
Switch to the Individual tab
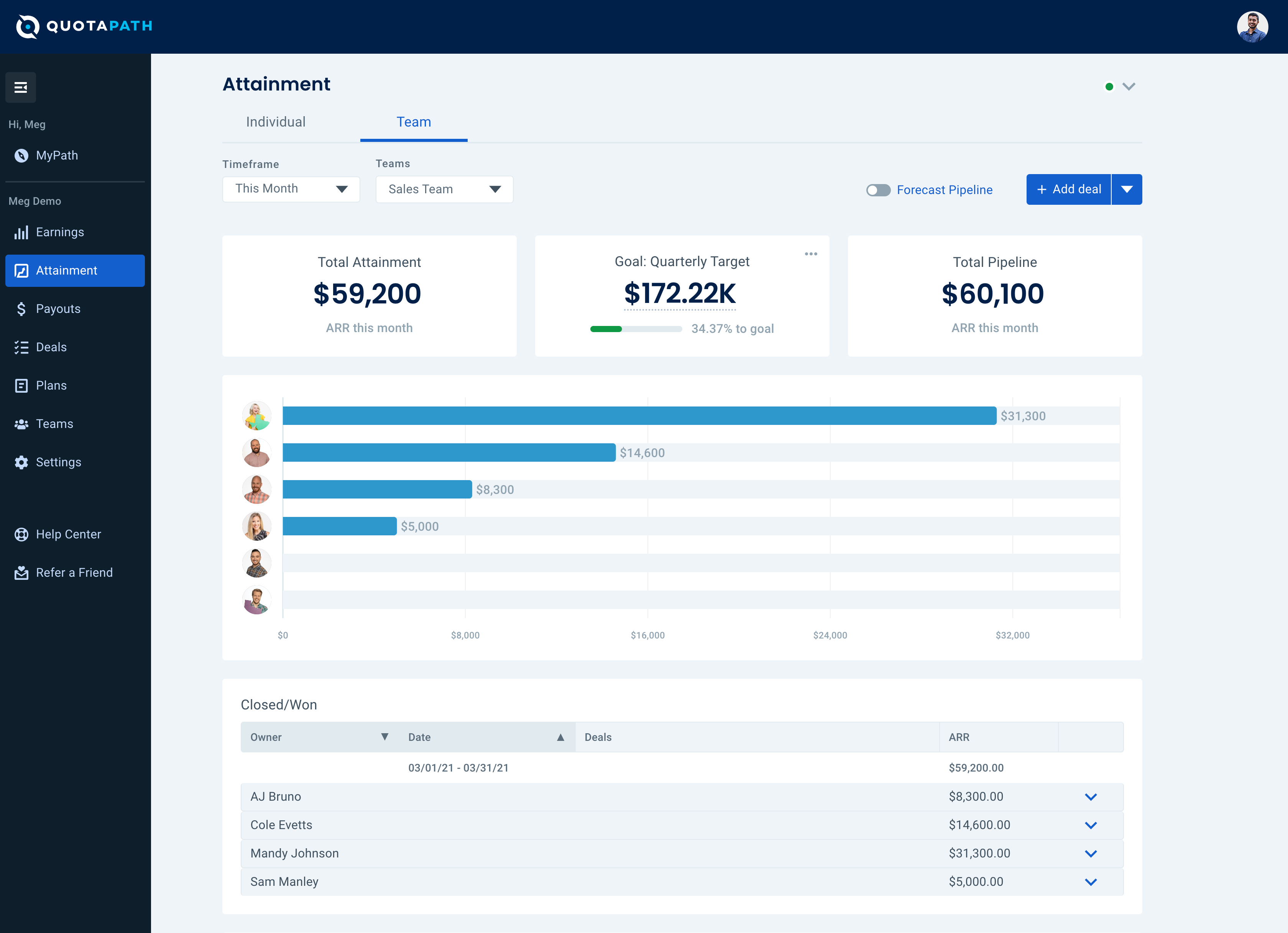point(276,122)
